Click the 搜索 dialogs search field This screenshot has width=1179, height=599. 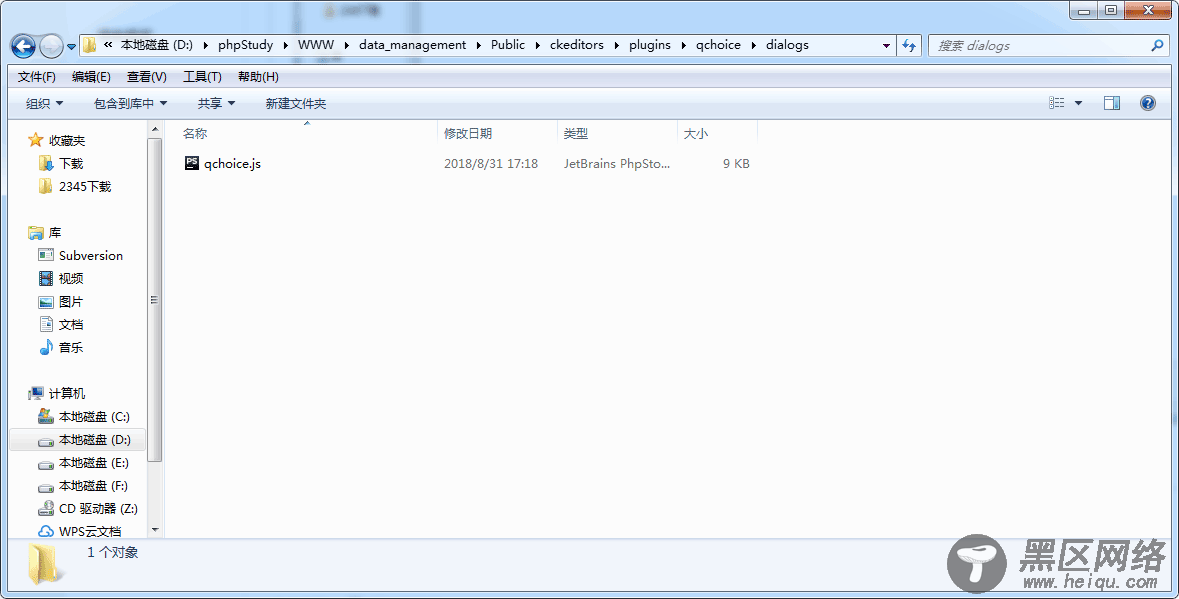click(1040, 45)
